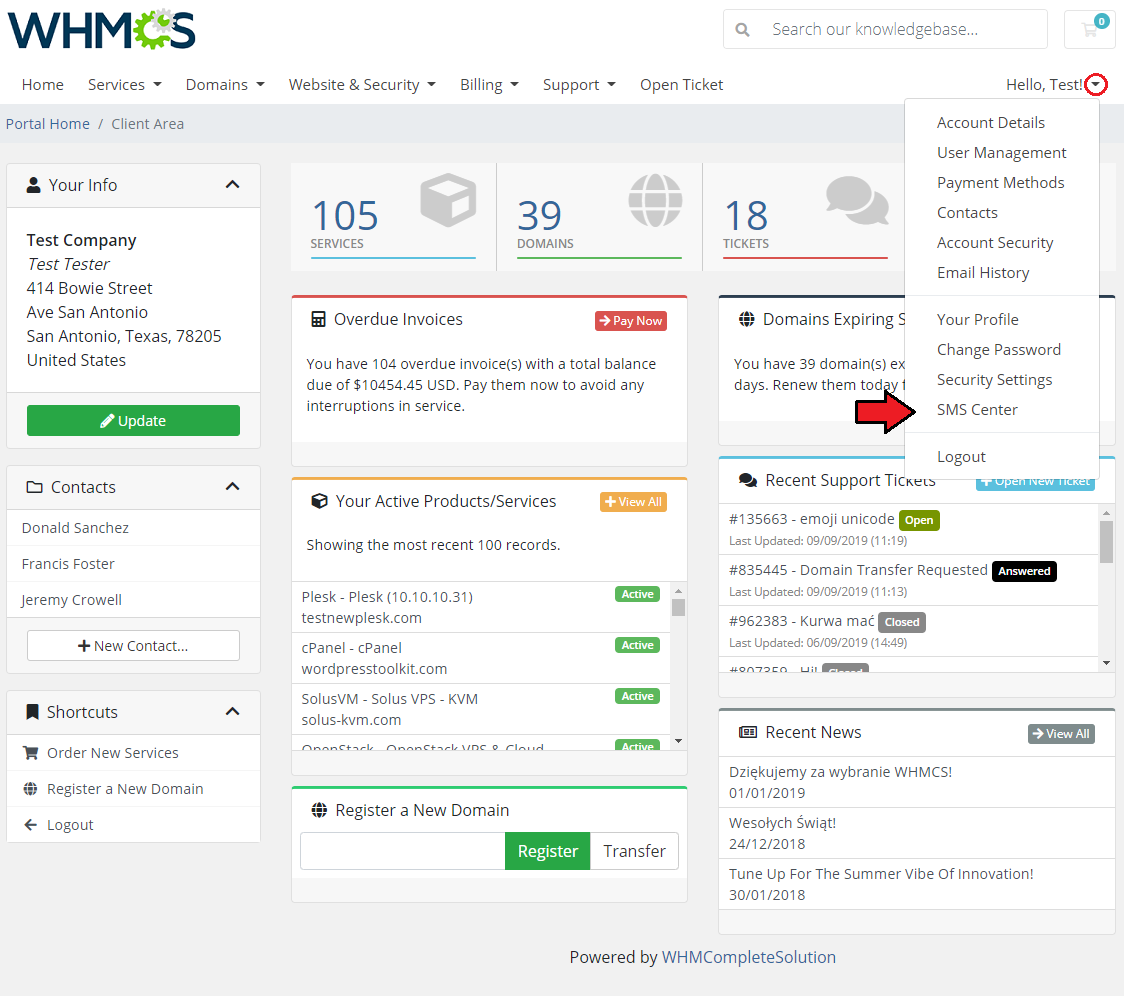Expand Website & Security dropdown
The height and width of the screenshot is (996, 1124).
[362, 85]
